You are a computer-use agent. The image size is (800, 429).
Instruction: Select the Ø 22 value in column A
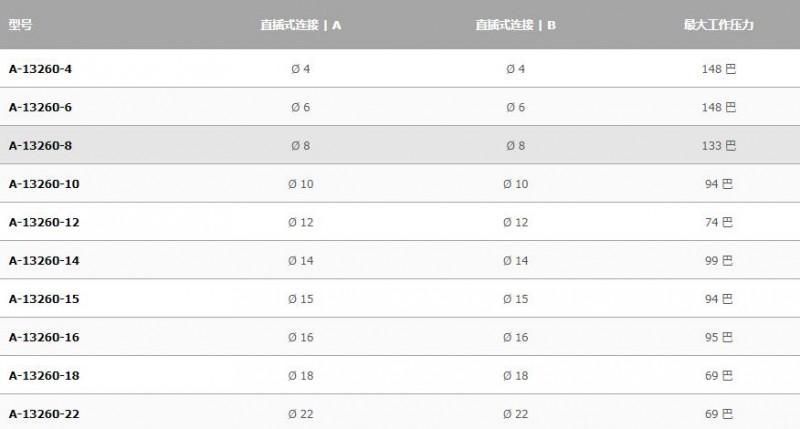[301, 414]
